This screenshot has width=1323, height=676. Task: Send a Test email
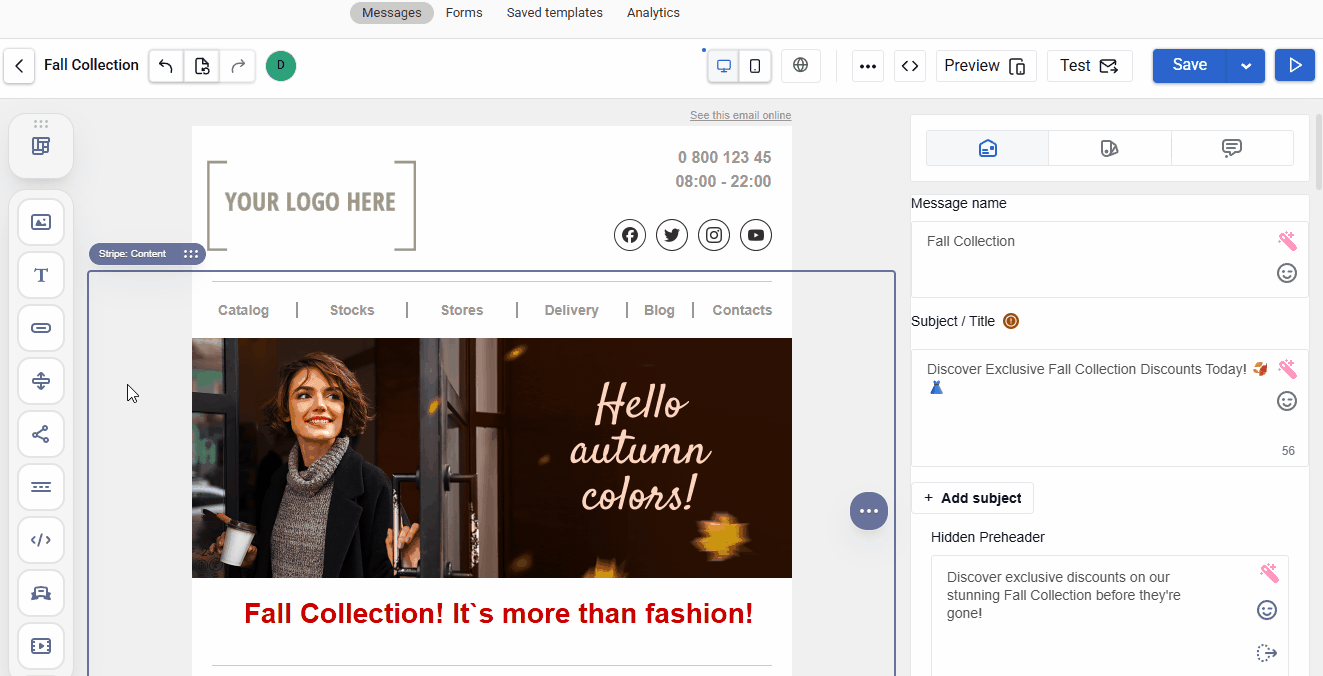click(x=1090, y=66)
